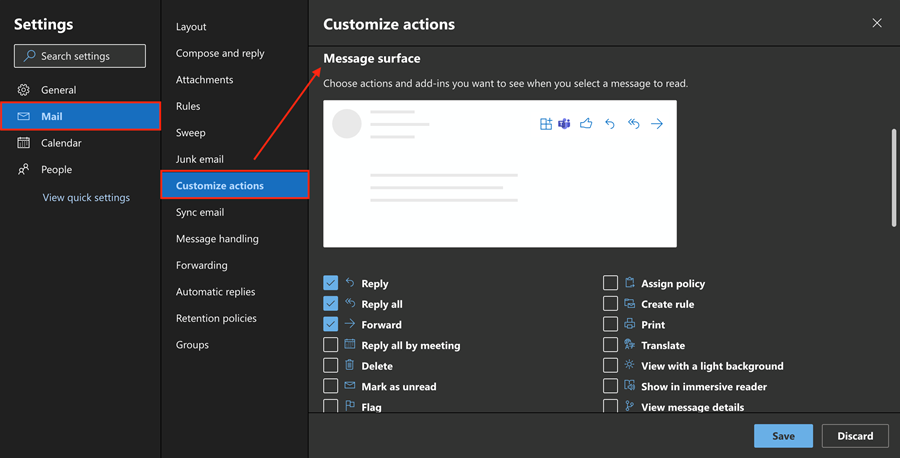900x458 pixels.
Task: Click the immersive reader icon
Action: click(x=630, y=386)
